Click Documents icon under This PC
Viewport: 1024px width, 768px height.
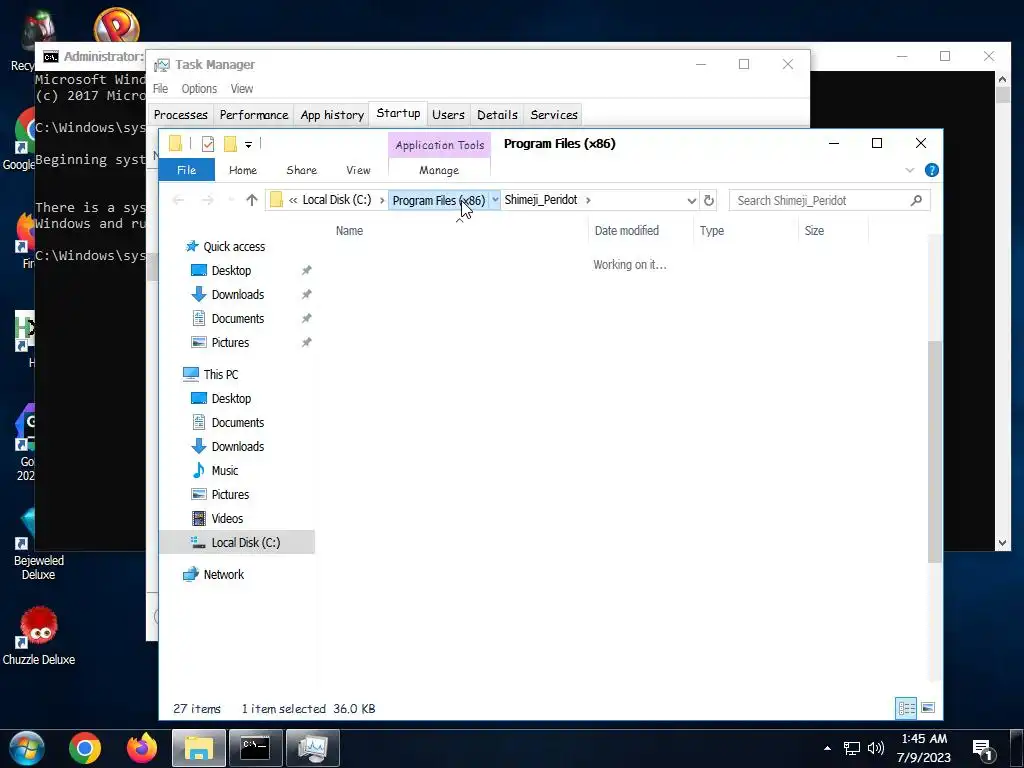(199, 423)
